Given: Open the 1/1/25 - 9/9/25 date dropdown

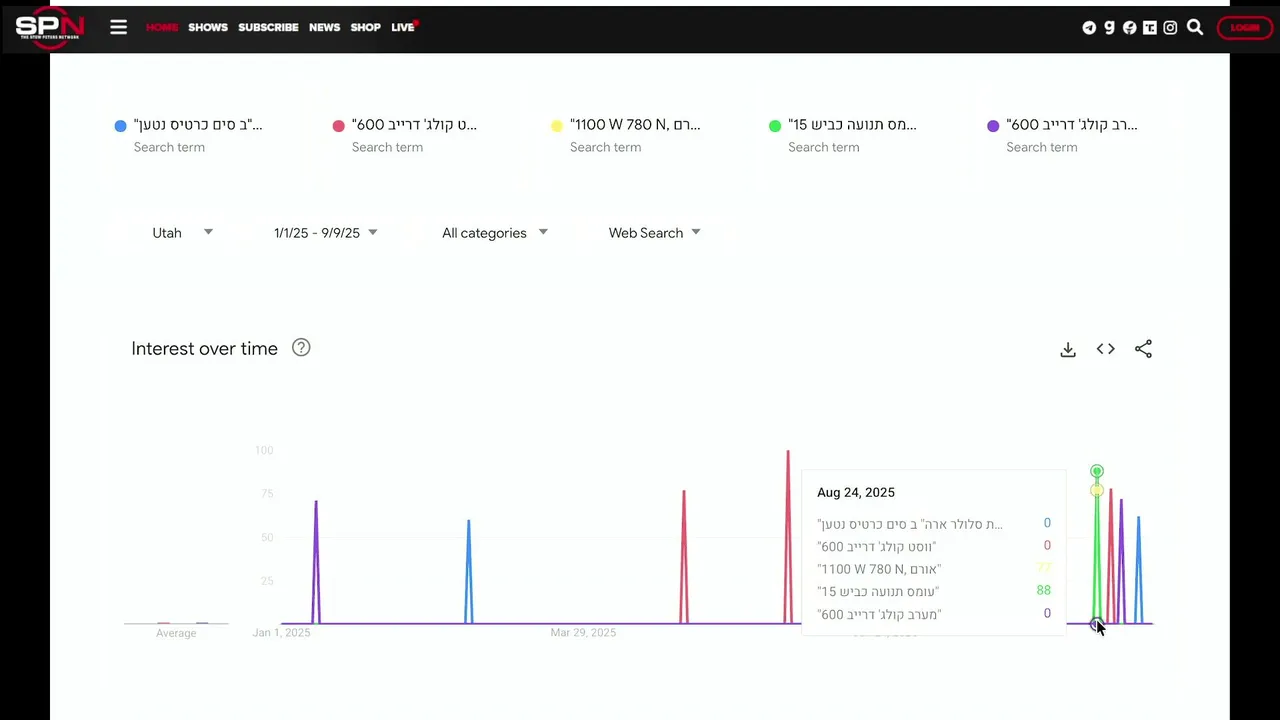Looking at the screenshot, I should (325, 233).
